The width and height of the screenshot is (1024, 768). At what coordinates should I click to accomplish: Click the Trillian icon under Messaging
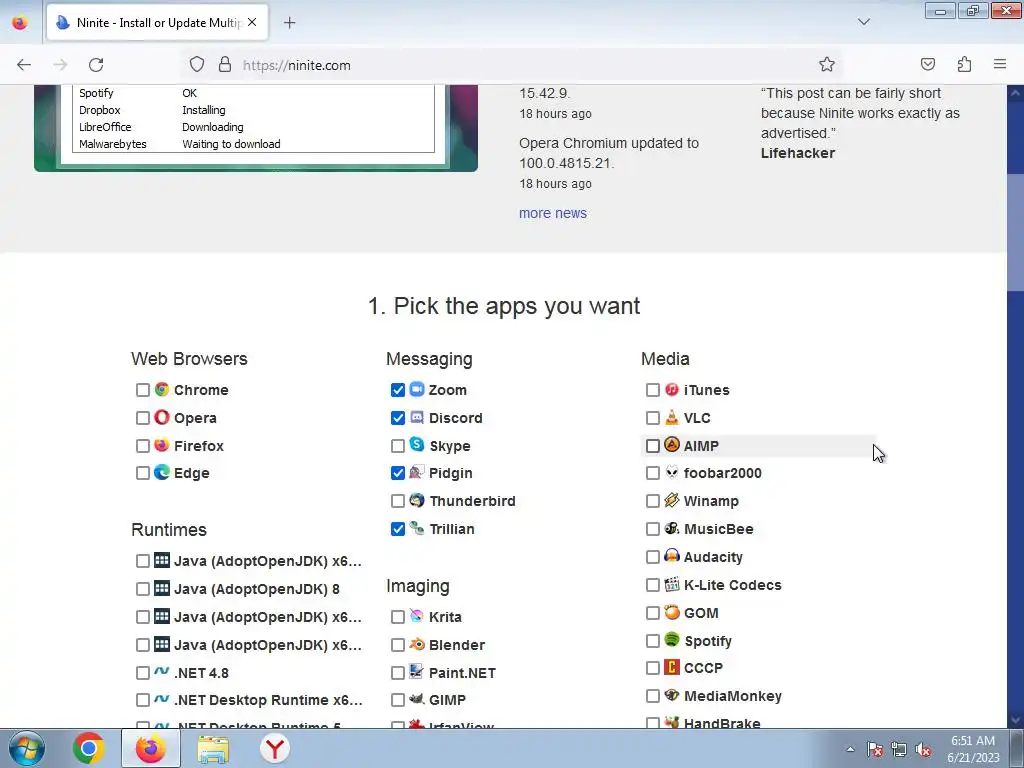(x=417, y=529)
